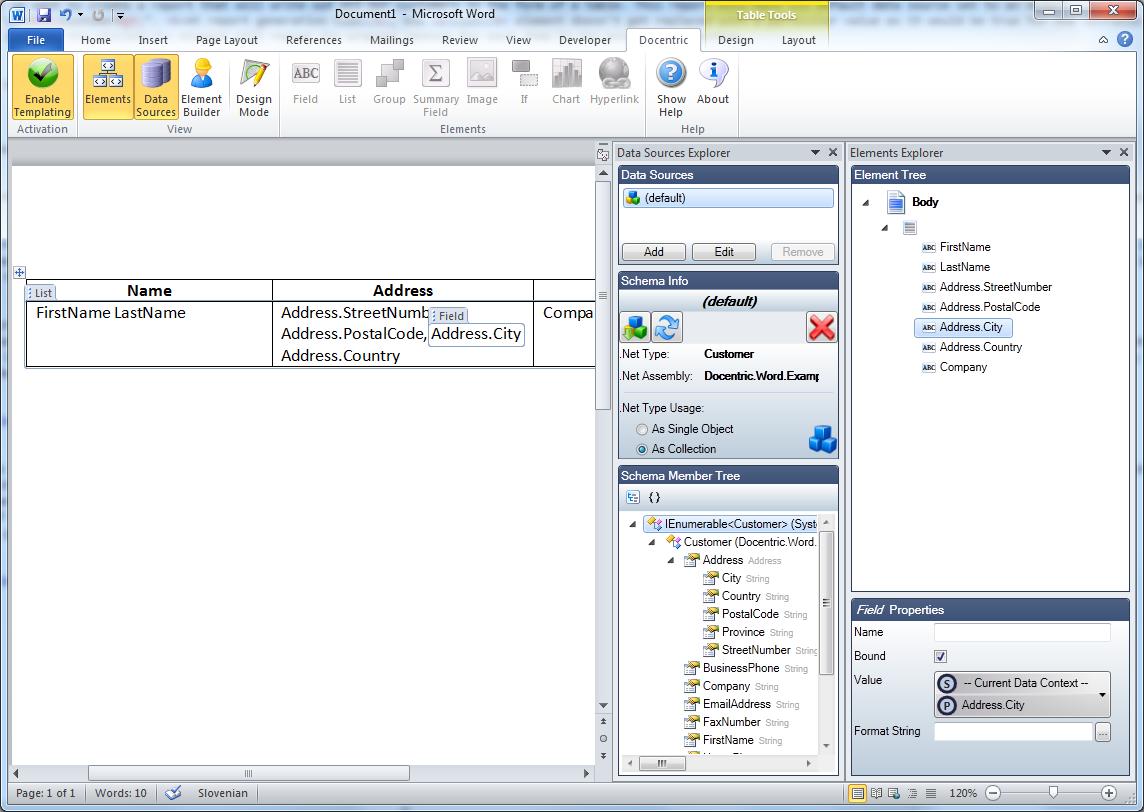Image resolution: width=1144 pixels, height=812 pixels.
Task: Select Company in the Element Tree
Action: pyautogui.click(x=962, y=367)
